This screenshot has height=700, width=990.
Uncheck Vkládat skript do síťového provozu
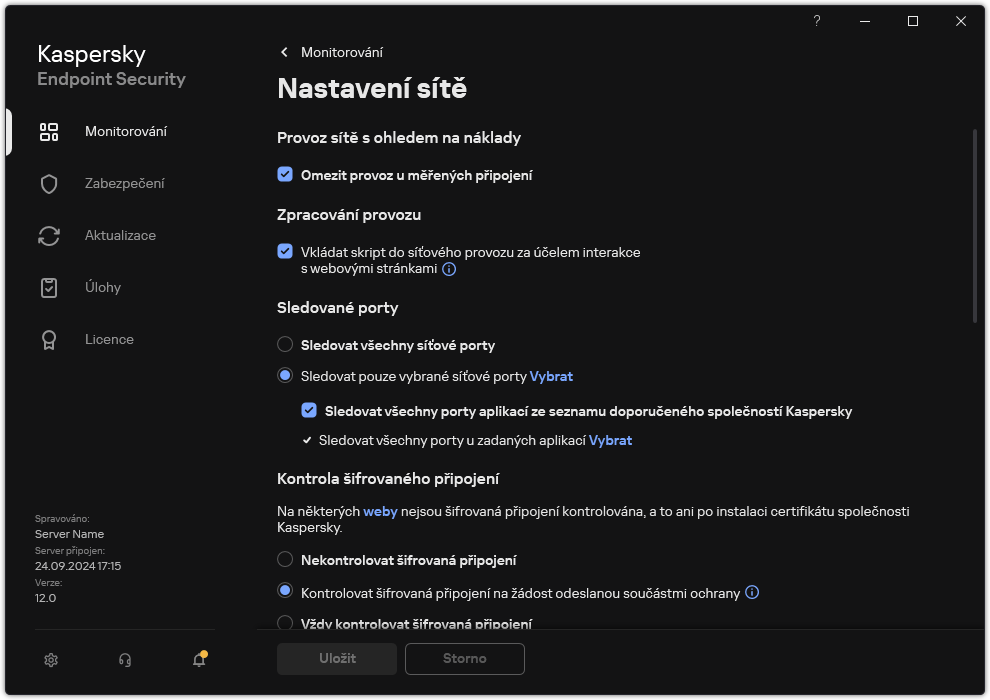(x=285, y=252)
